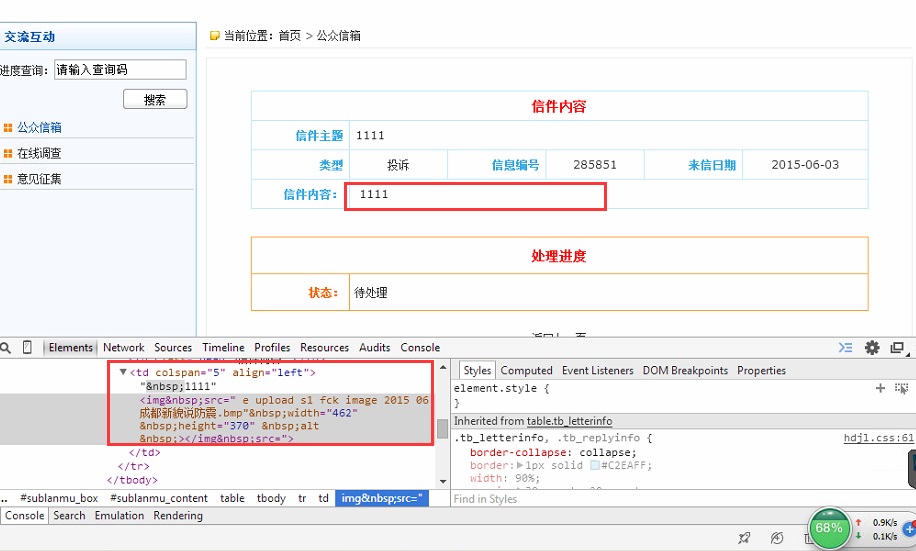916x551 pixels.
Task: Click the green 68% memory ball widget
Action: click(829, 528)
